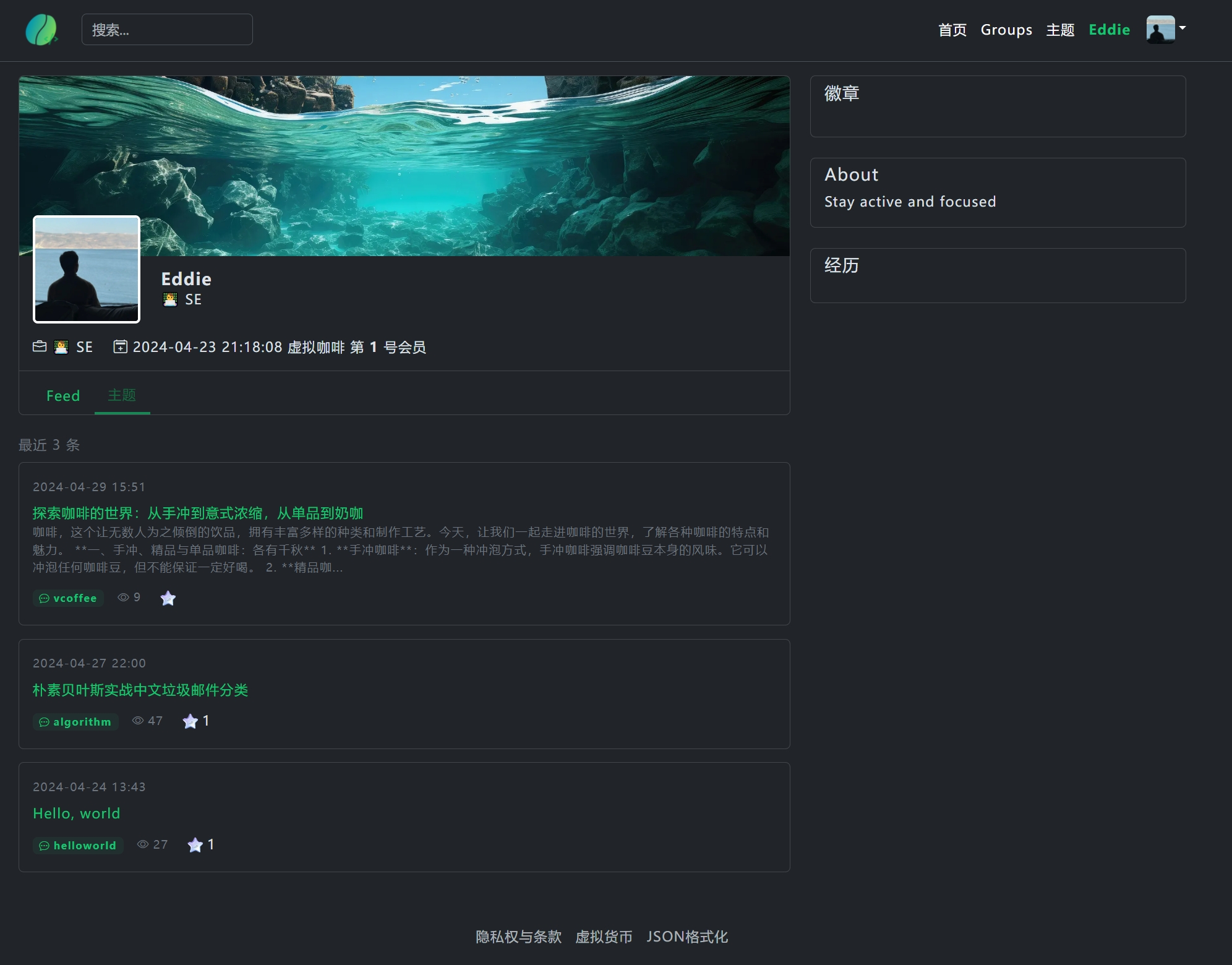Open JSON格式化 footer link
Viewport: 1232px width, 965px height.
(687, 937)
